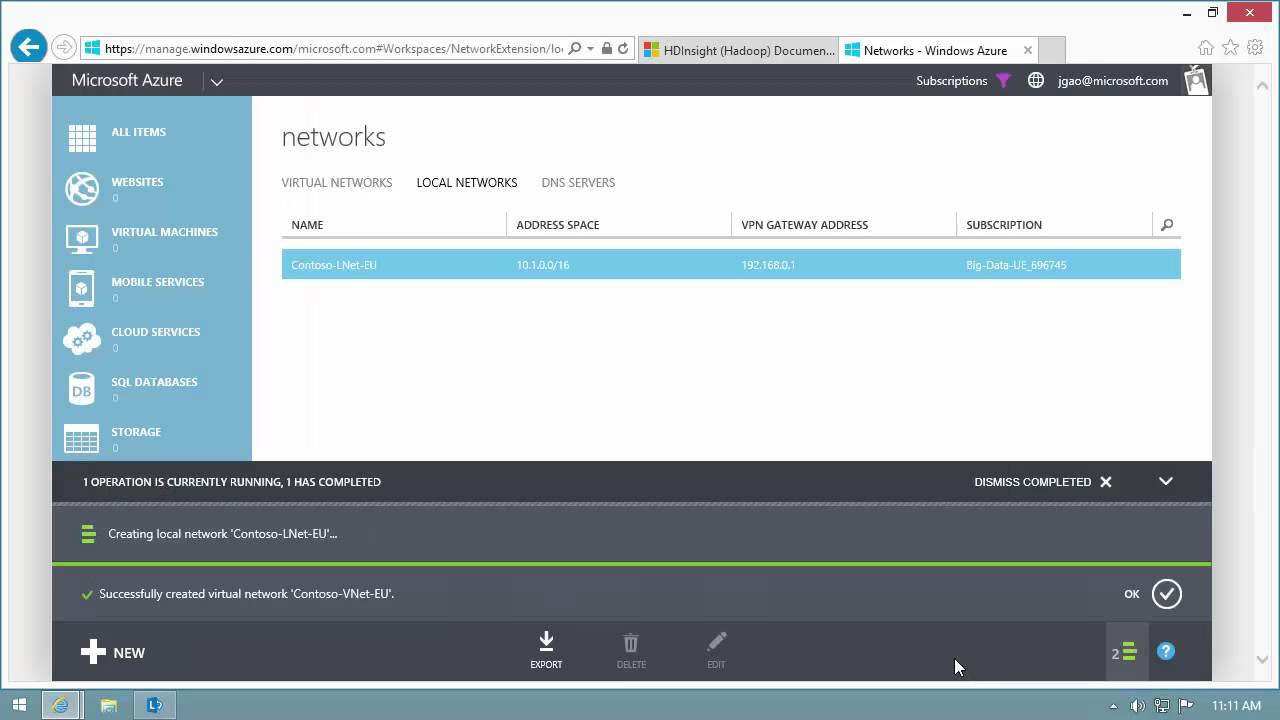Click the Export download icon
1280x720 pixels.
coord(546,642)
